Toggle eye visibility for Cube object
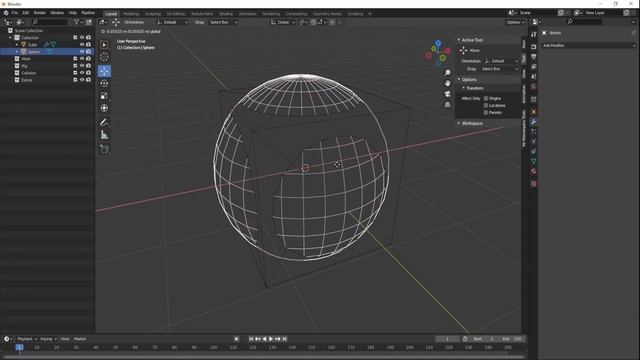This screenshot has height=360, width=640. coord(82,44)
